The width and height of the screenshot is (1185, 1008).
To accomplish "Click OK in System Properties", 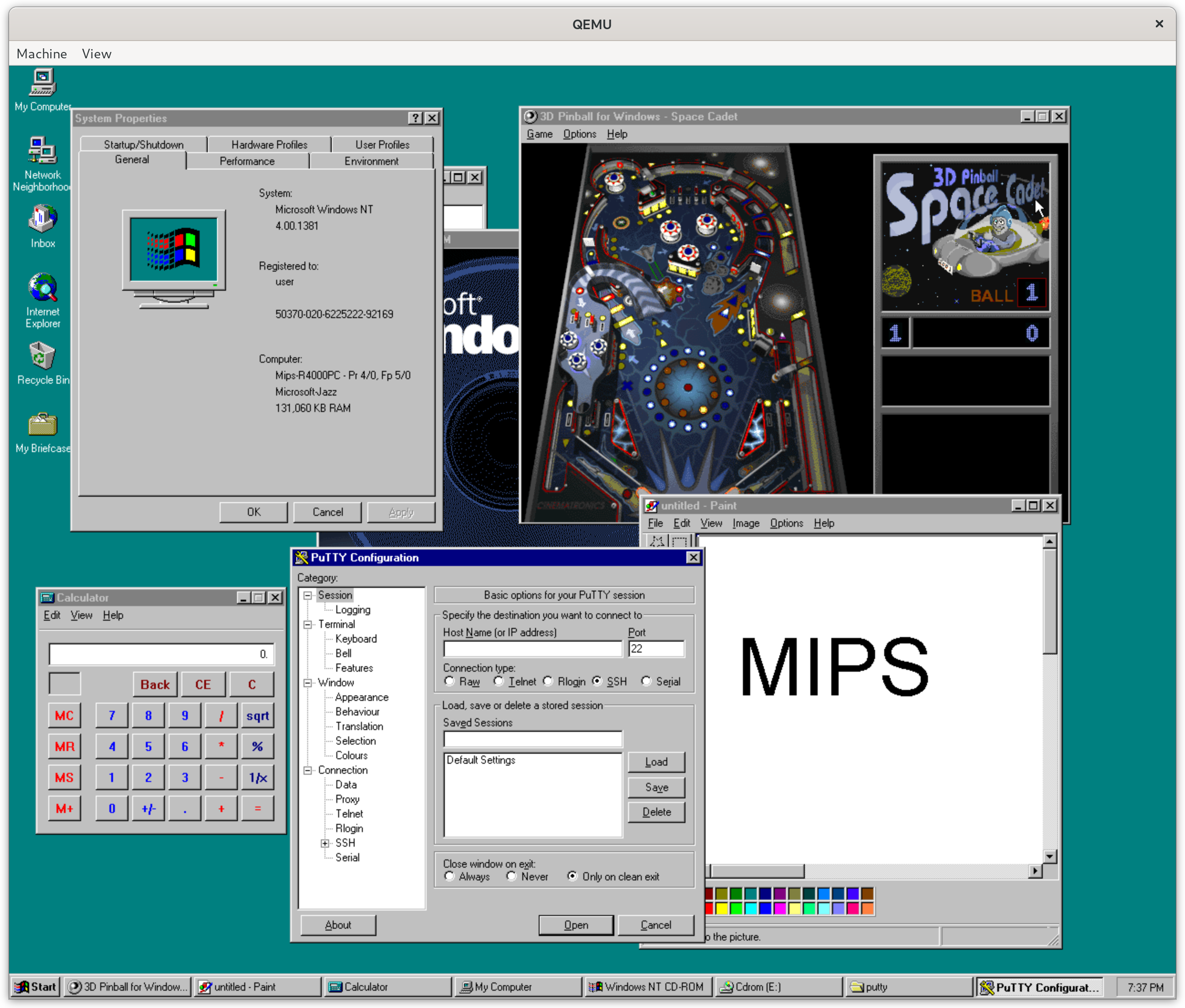I will pyautogui.click(x=254, y=513).
